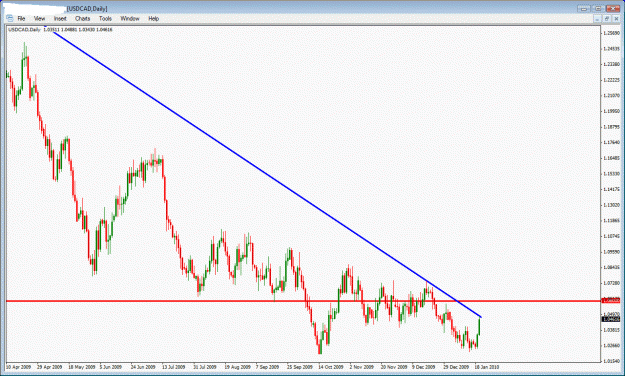Screen dimensions: 625x376
Task: Select the red horizontal support line
Action: click(303, 301)
